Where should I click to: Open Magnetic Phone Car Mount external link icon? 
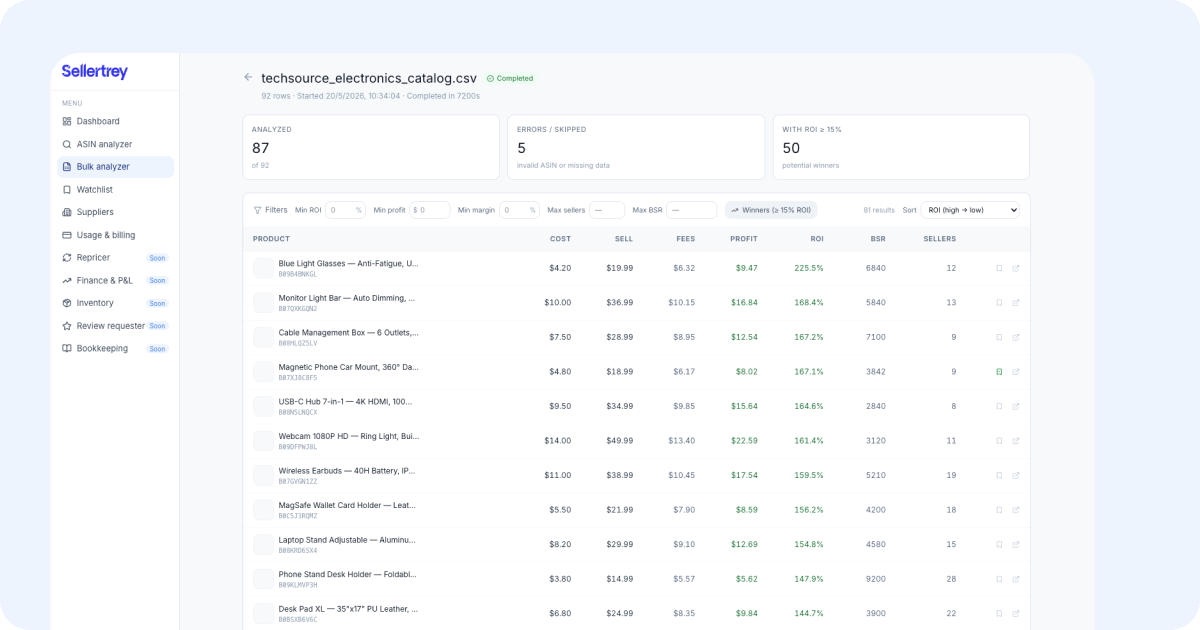pos(1016,371)
